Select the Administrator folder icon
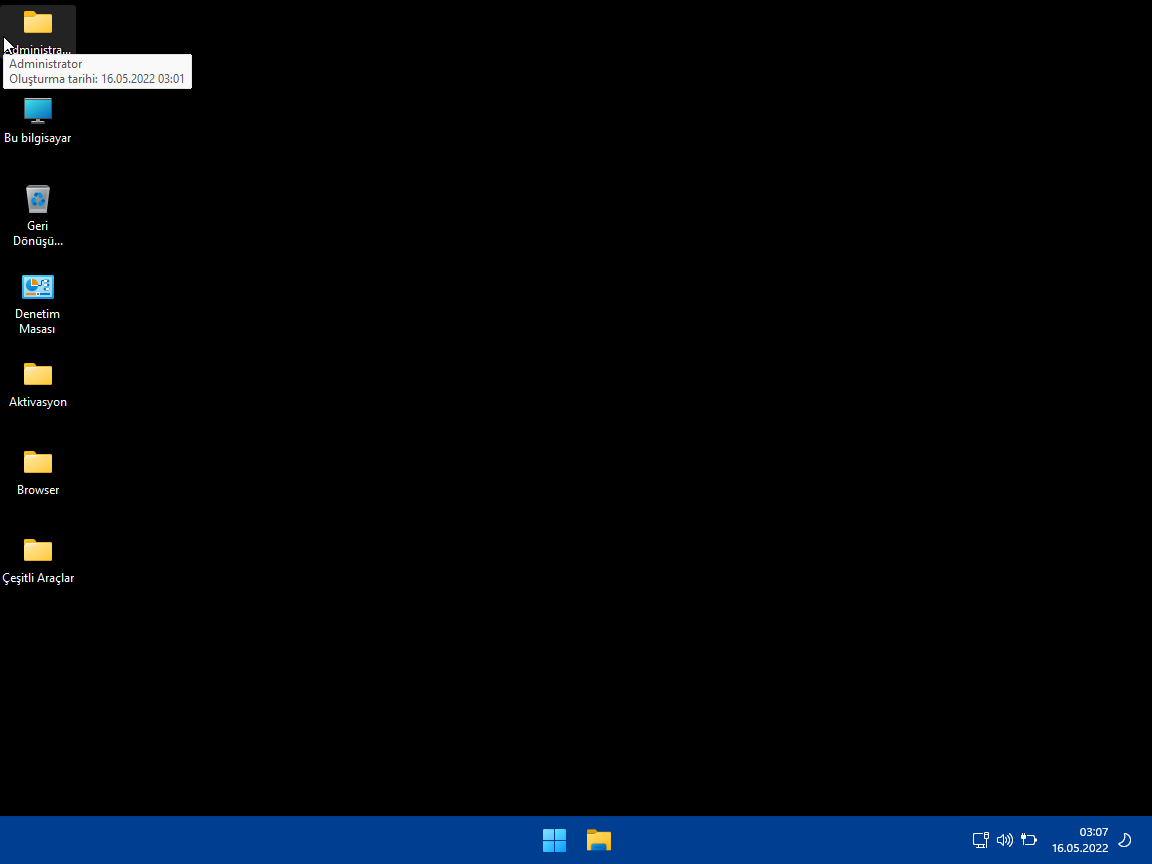The image size is (1152, 864). coord(38,22)
